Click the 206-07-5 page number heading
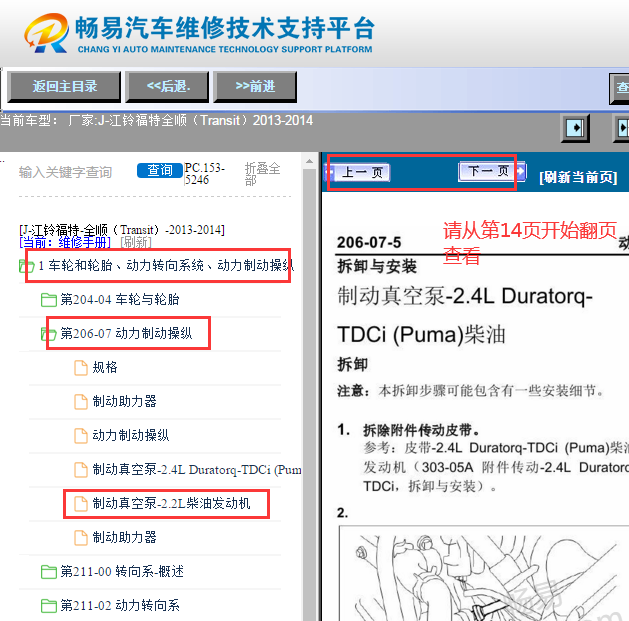The height and width of the screenshot is (621, 629). pos(369,242)
